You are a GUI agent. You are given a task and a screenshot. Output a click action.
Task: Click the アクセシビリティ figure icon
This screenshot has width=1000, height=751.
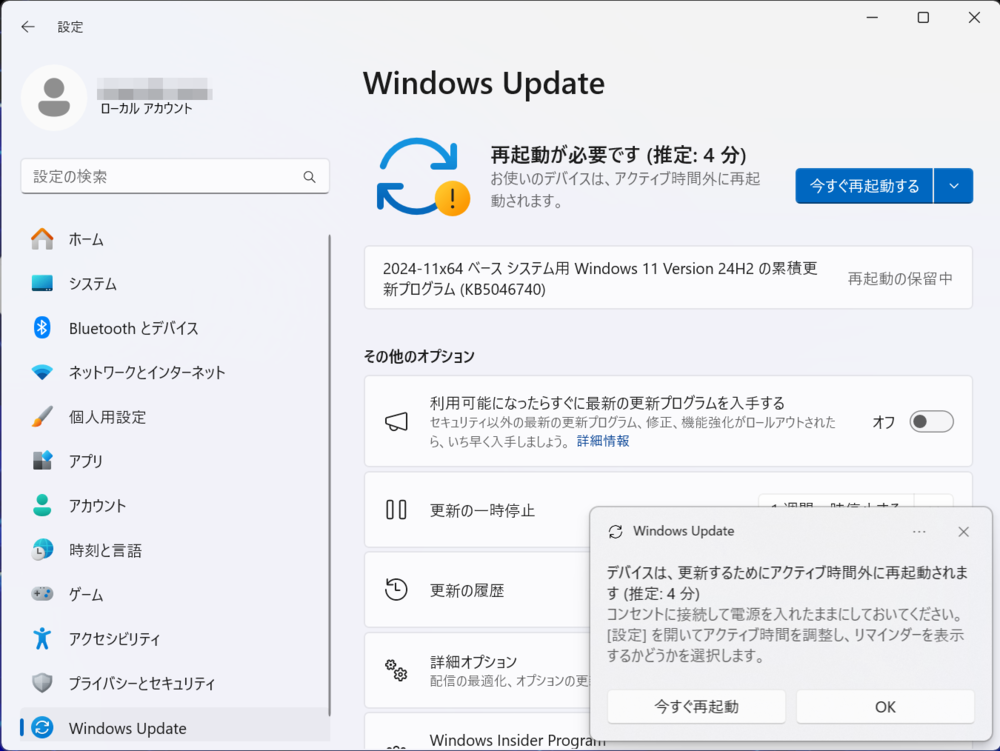[x=42, y=638]
